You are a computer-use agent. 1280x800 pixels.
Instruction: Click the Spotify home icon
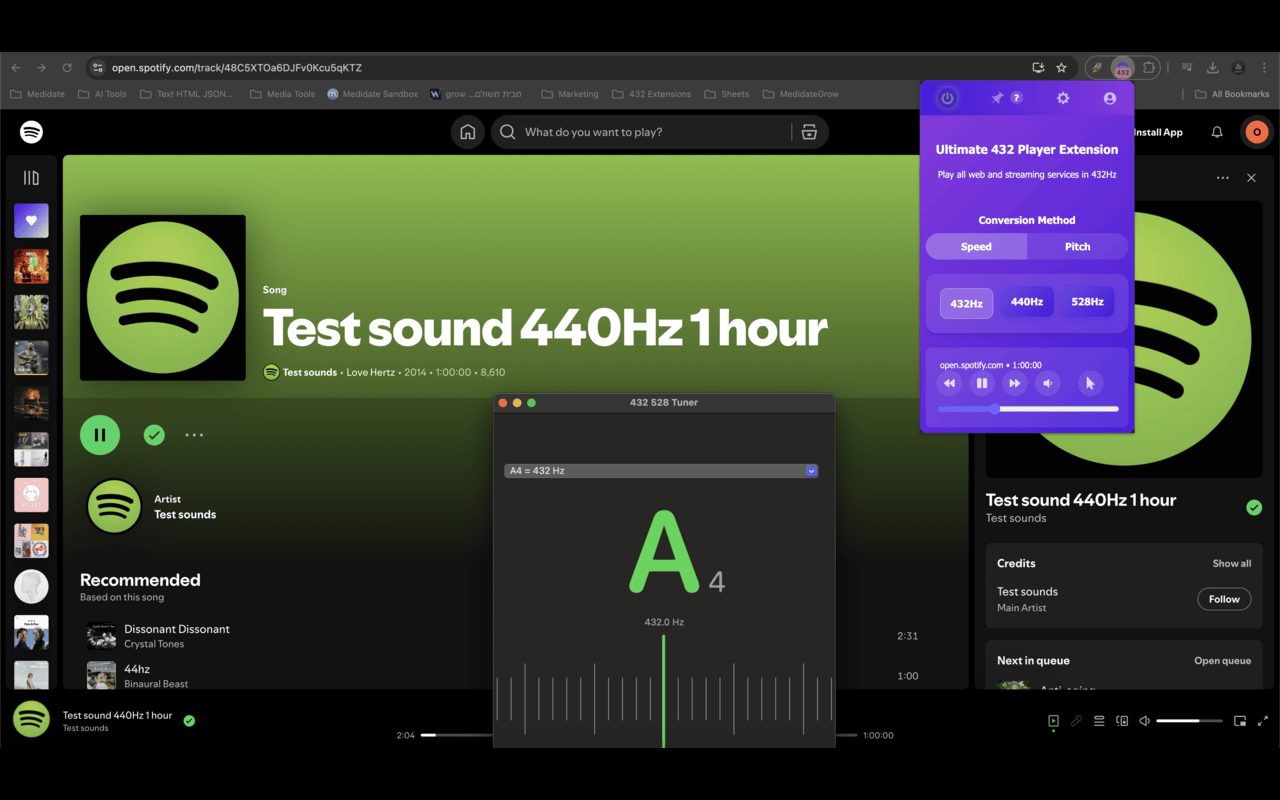pos(467,131)
